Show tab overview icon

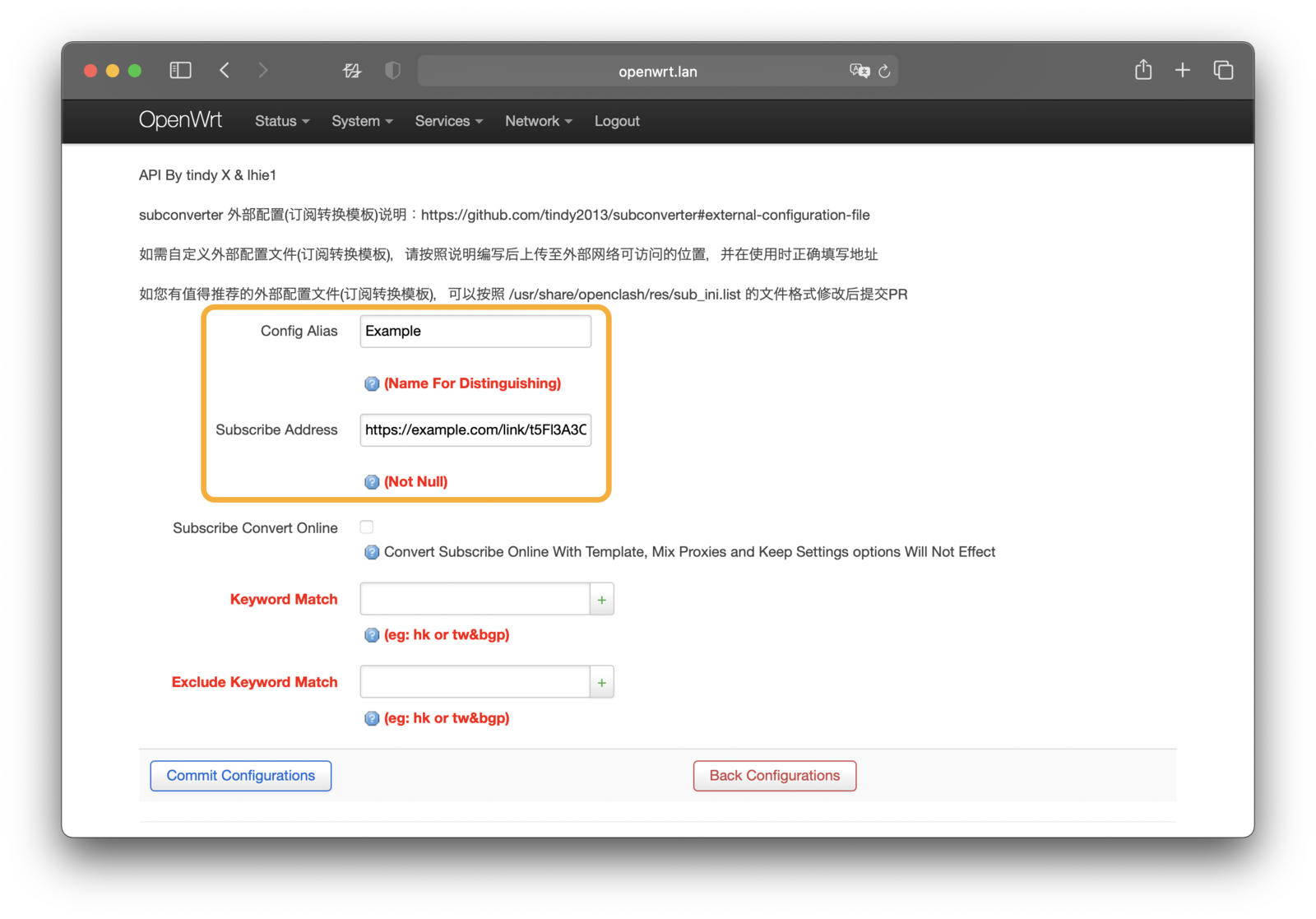[1223, 71]
